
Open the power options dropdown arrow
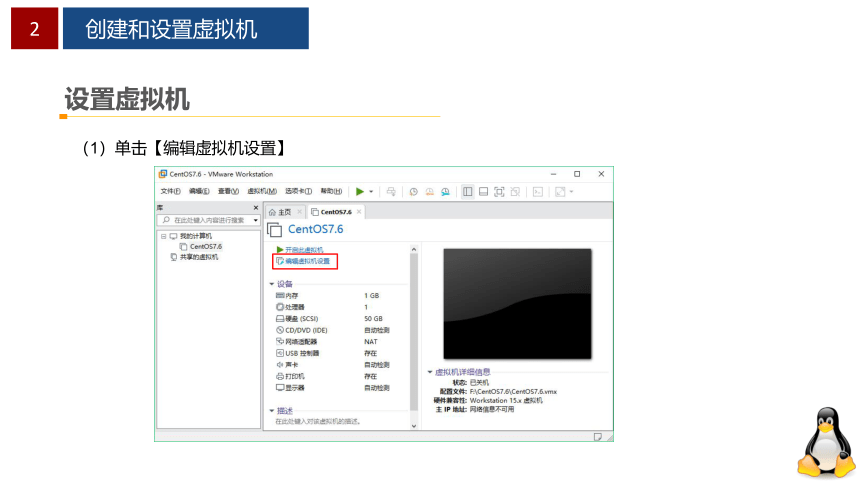click(371, 192)
